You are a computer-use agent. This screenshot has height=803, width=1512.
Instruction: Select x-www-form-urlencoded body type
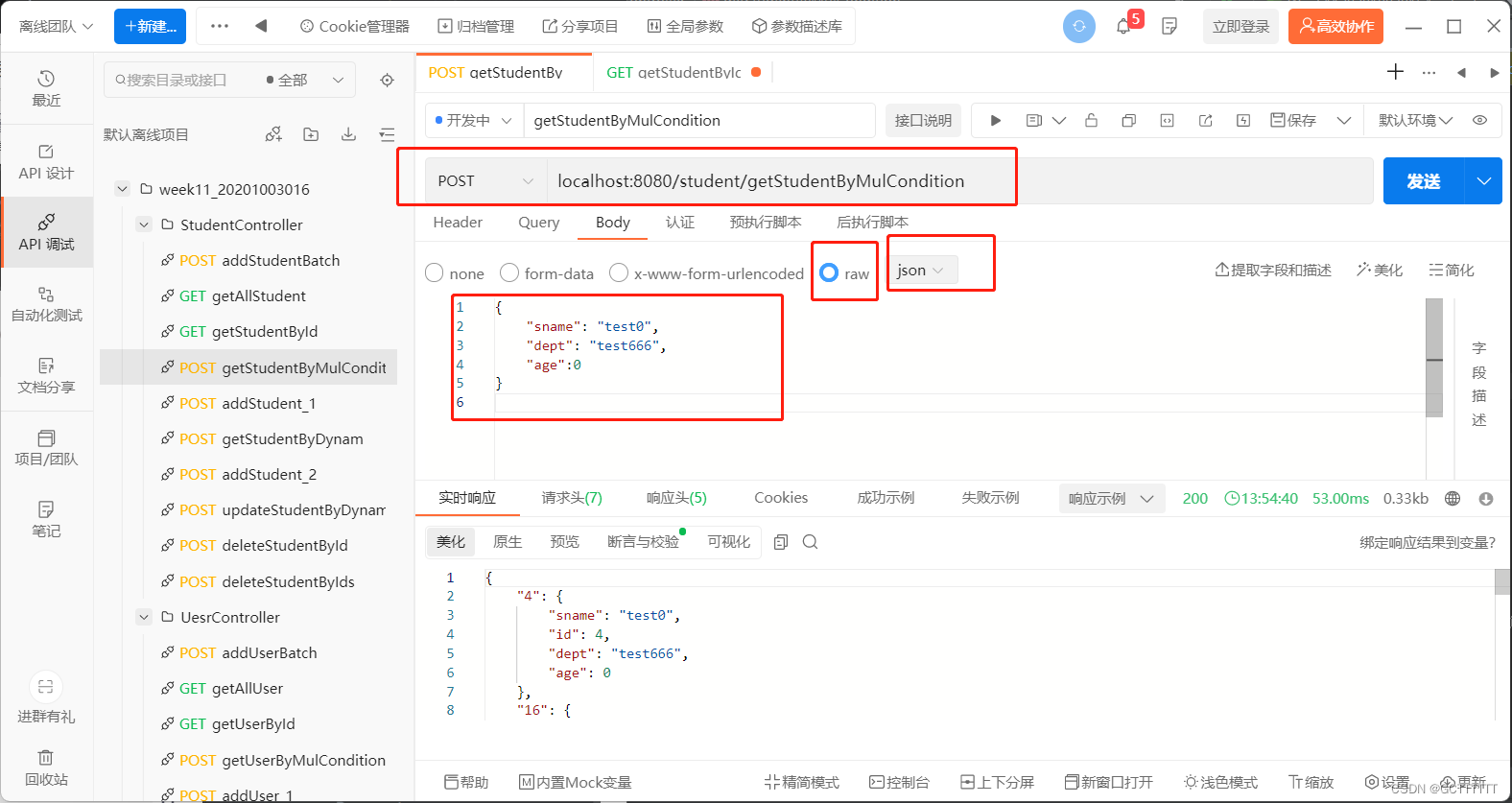tap(619, 273)
